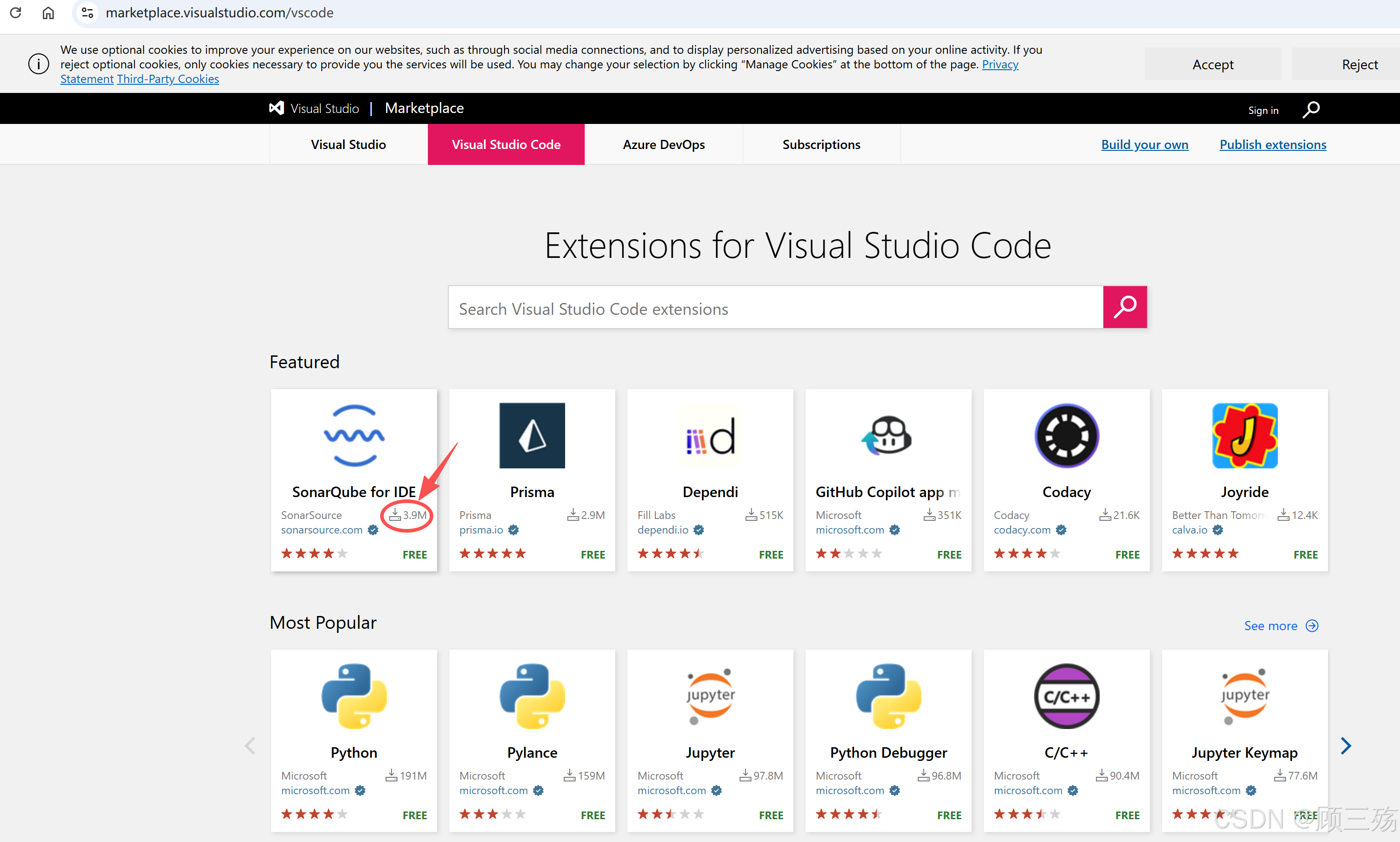This screenshot has width=1400, height=842.
Task: Open the C/C++ extension icon
Action: (x=1066, y=696)
